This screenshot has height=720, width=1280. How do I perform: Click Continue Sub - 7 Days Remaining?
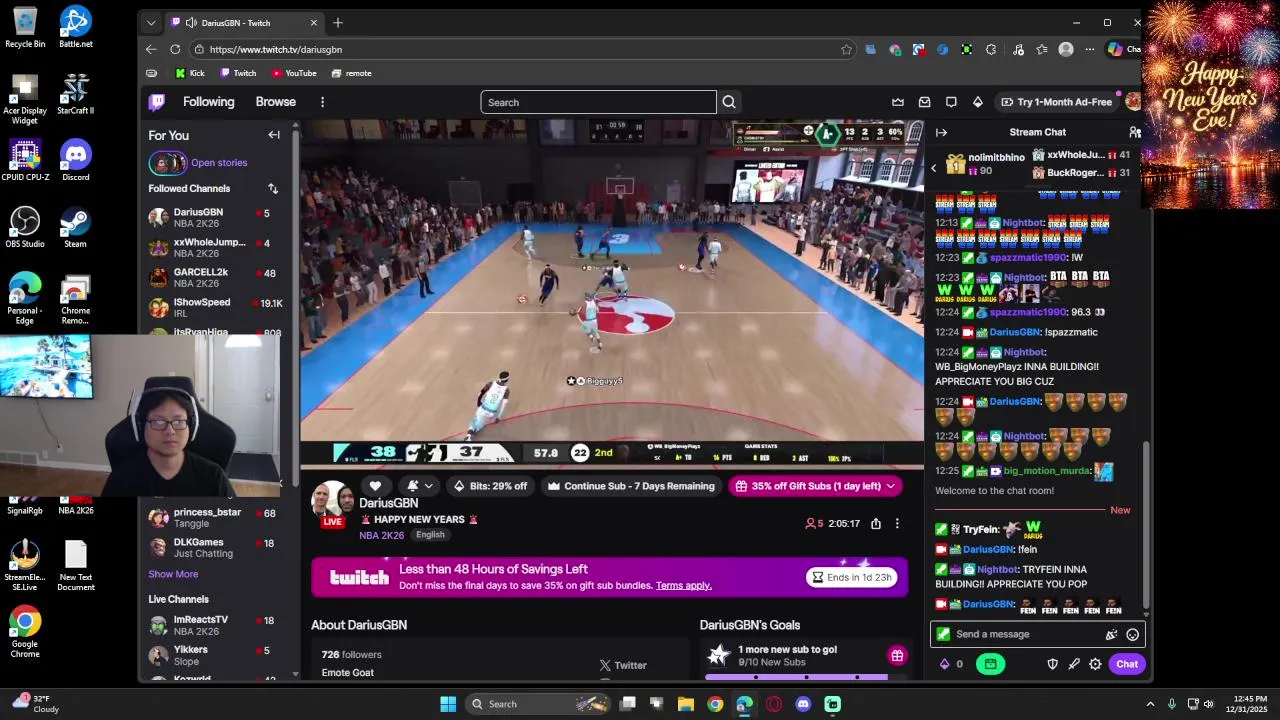click(631, 486)
